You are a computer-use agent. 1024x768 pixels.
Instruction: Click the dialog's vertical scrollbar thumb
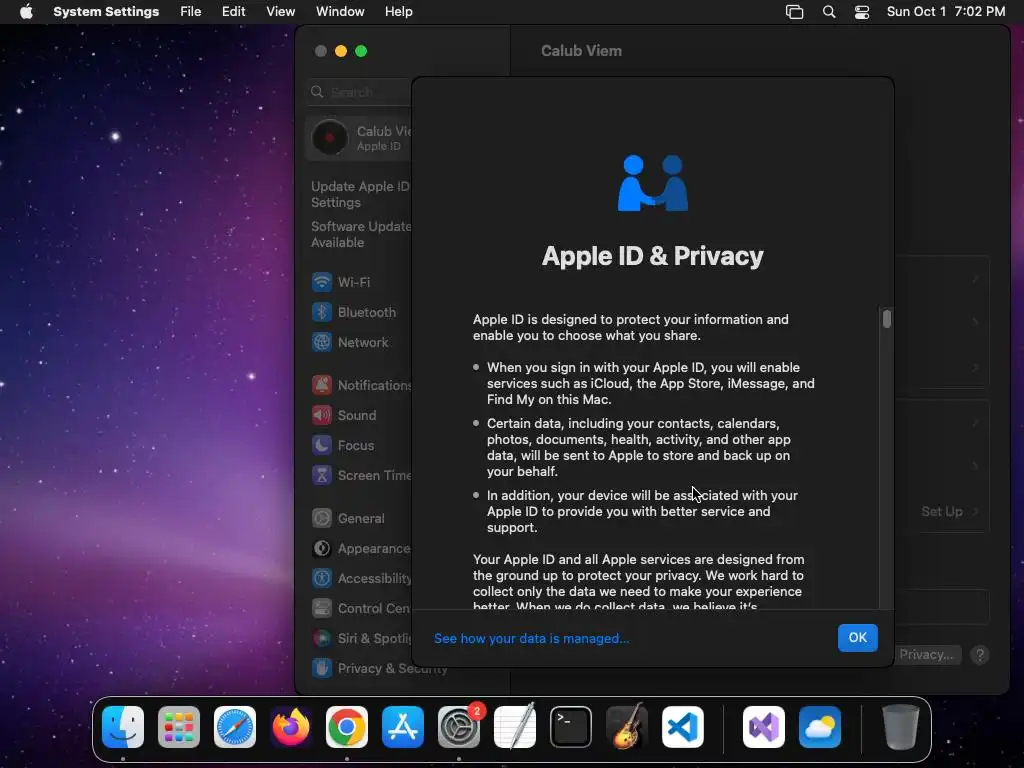pyautogui.click(x=886, y=319)
